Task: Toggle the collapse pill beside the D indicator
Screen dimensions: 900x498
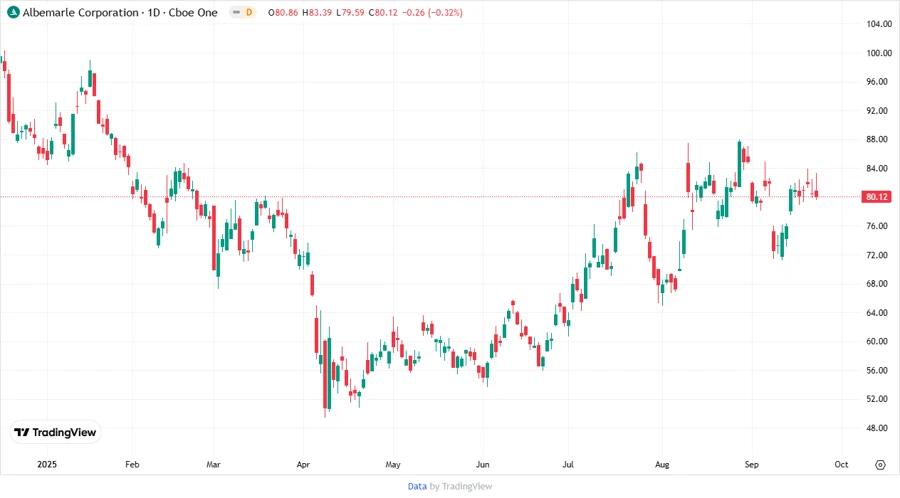Action: 236,12
